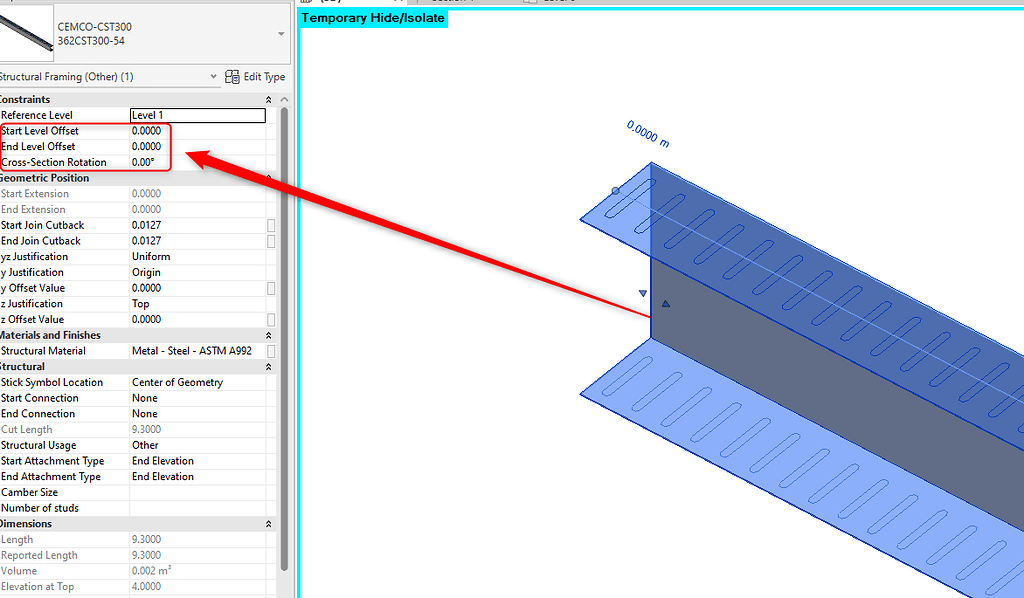Click the Edit Type icon
Screen dimensions: 1024x598
click(x=230, y=76)
